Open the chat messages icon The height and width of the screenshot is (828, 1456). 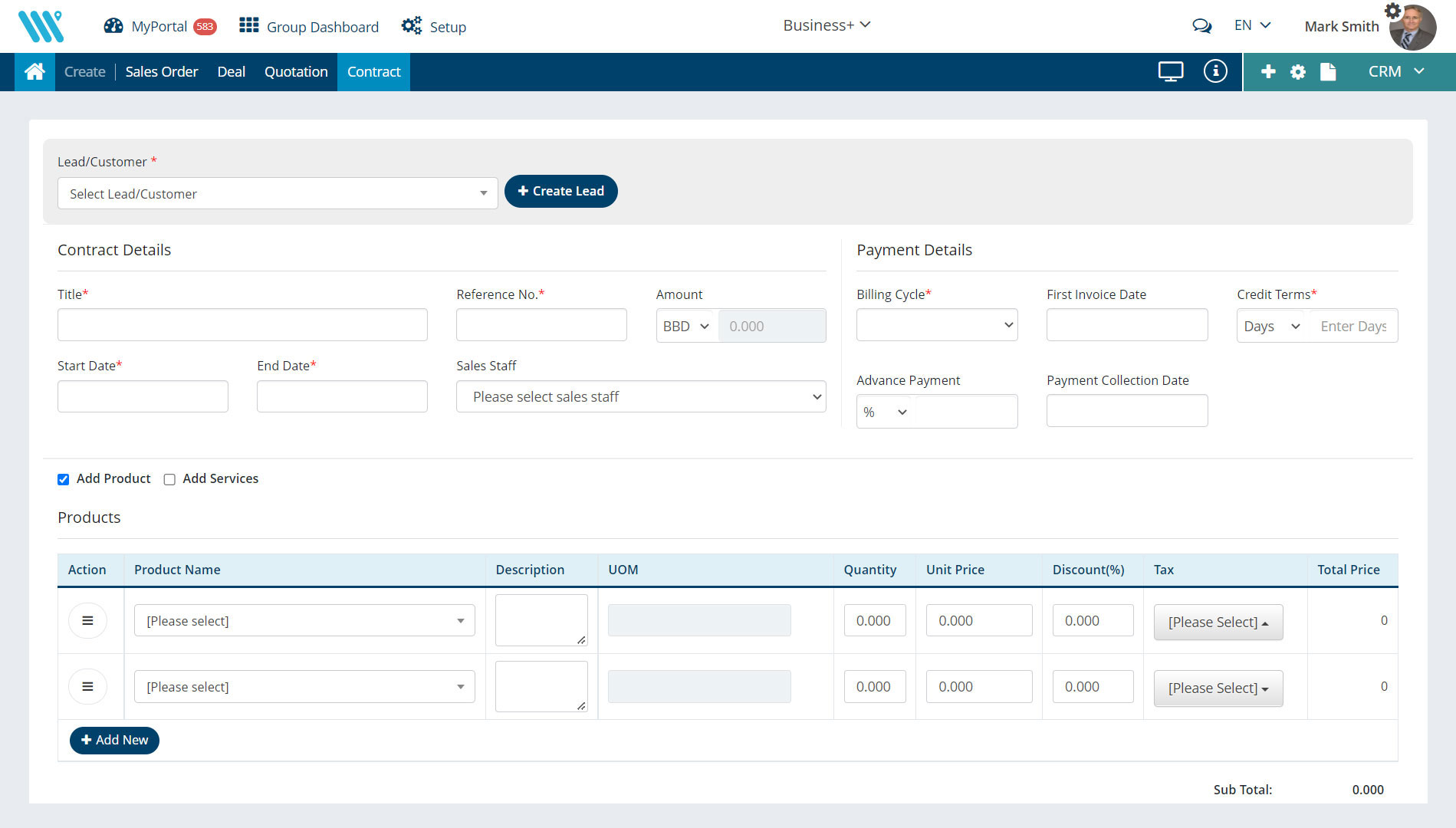pos(1201,26)
